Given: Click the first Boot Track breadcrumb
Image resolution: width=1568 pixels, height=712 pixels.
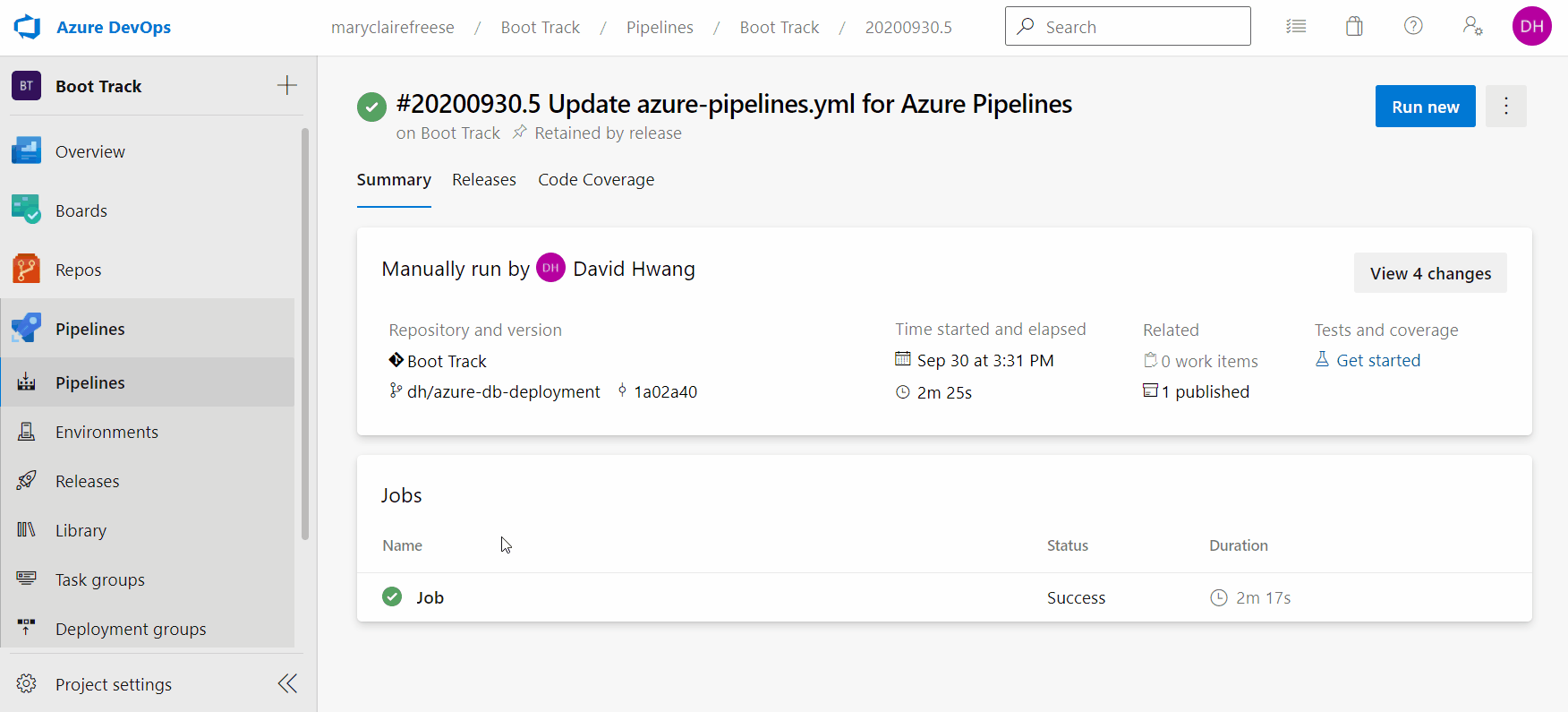Looking at the screenshot, I should click(541, 27).
